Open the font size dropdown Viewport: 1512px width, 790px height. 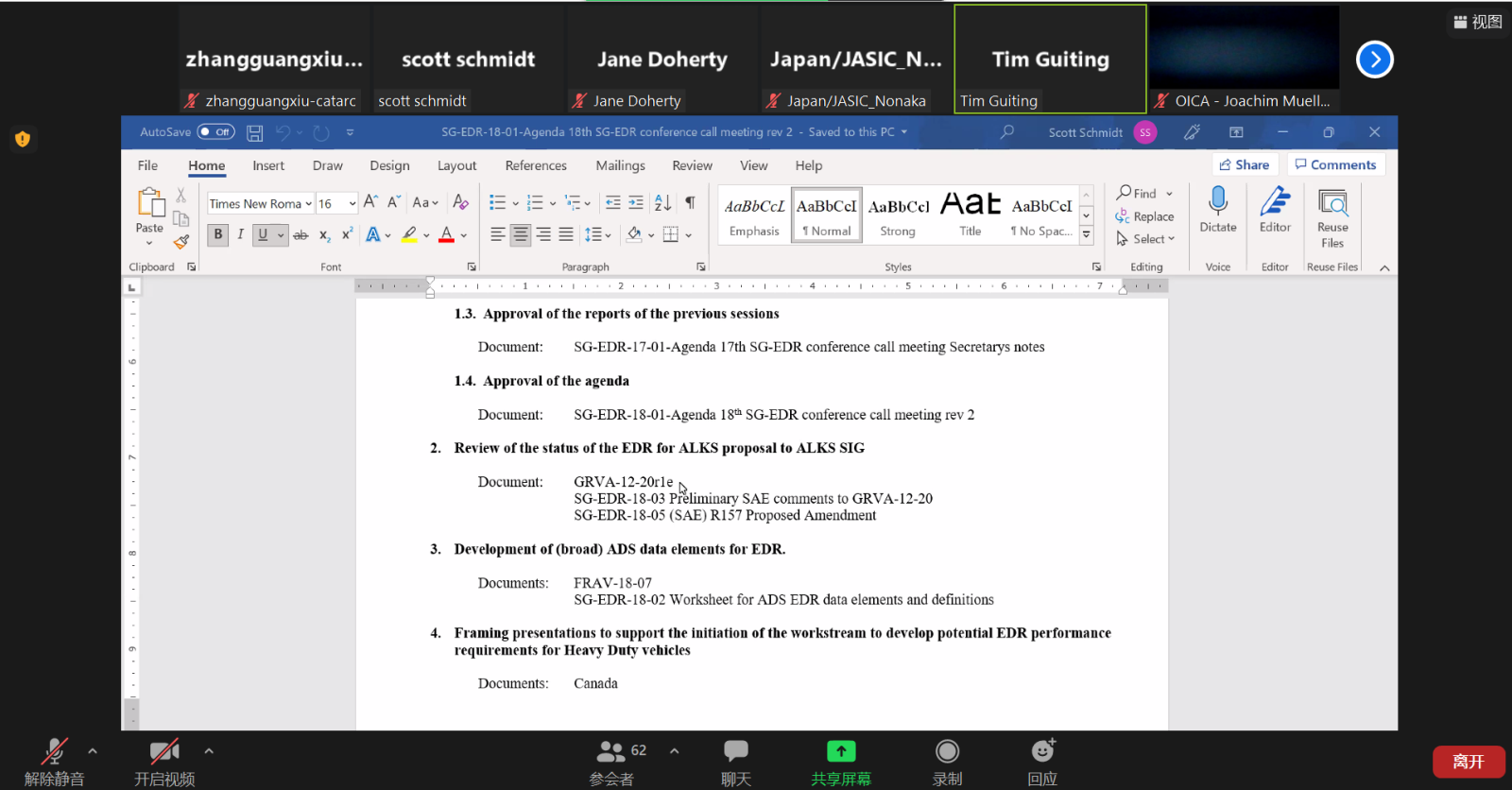pos(352,203)
